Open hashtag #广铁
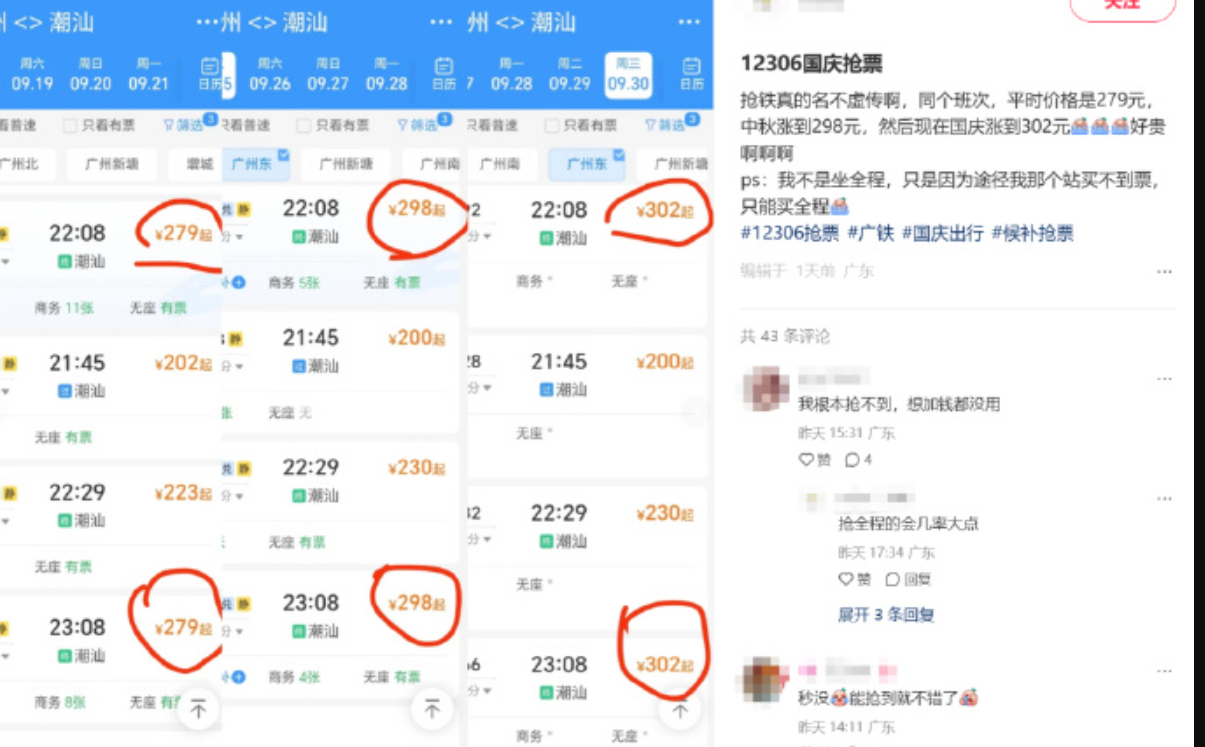This screenshot has width=1205, height=747. [871, 233]
